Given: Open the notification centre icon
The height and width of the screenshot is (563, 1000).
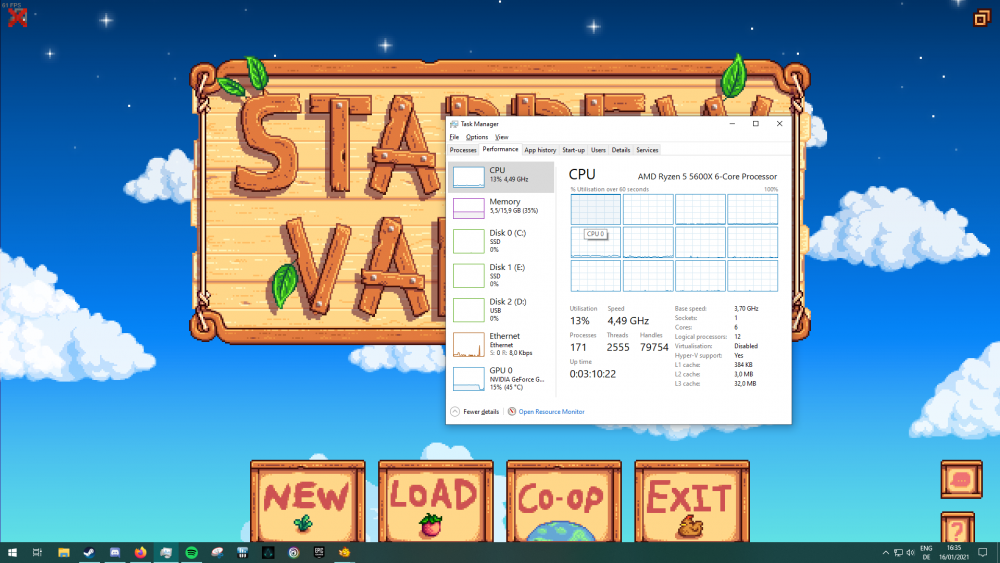Looking at the screenshot, I should pyautogui.click(x=983, y=552).
